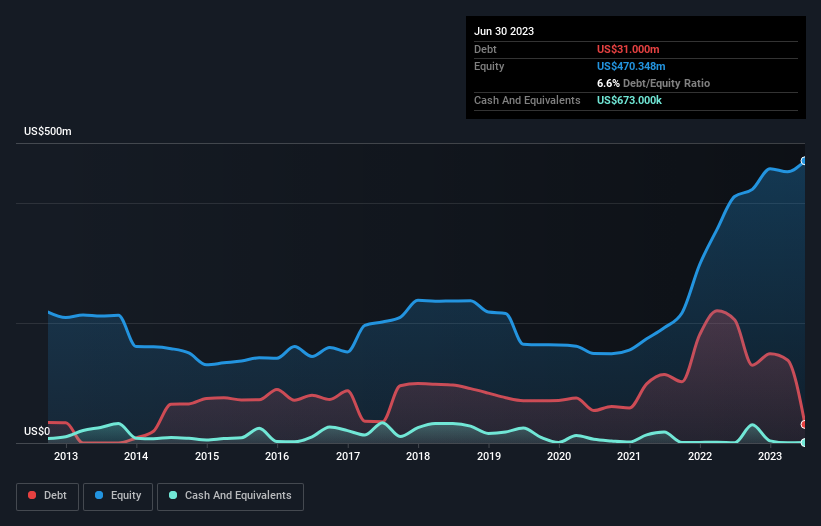
Task: Click the 2014 x-axis label
Action: pos(136,456)
